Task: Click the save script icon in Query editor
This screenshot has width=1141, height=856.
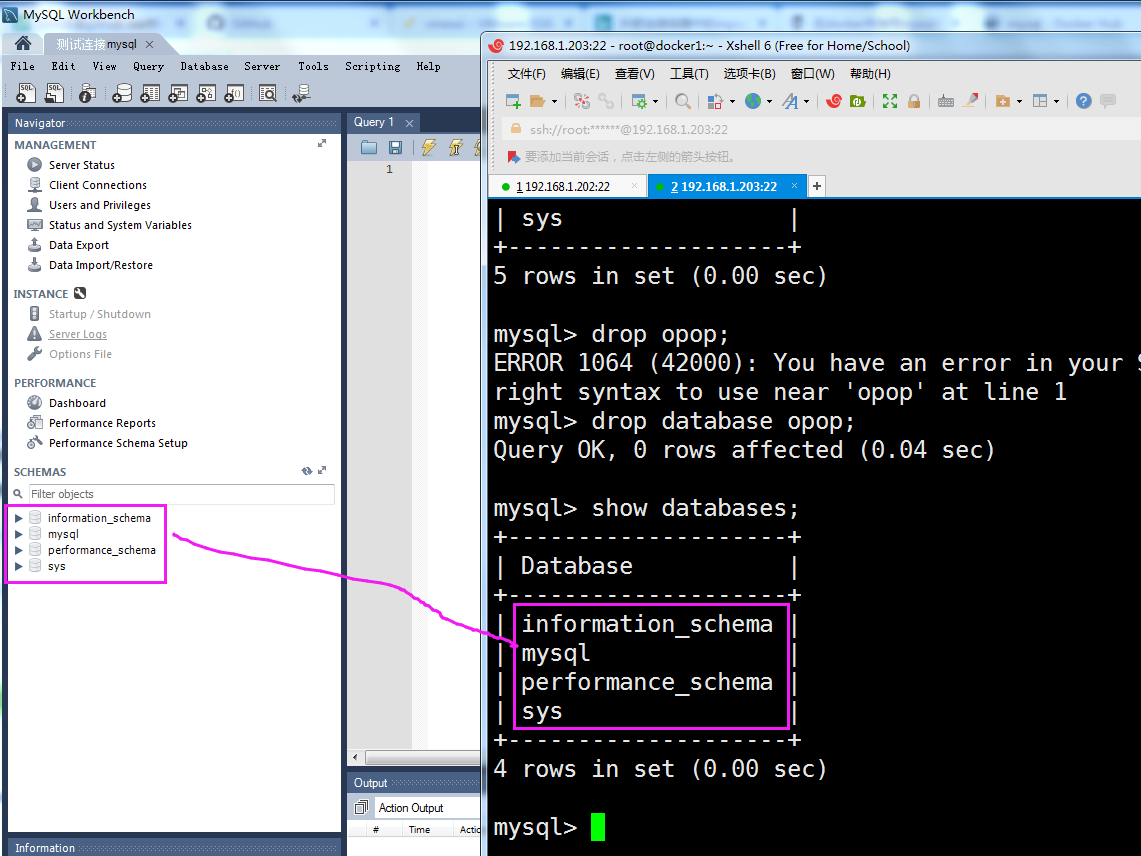Action: pos(395,148)
